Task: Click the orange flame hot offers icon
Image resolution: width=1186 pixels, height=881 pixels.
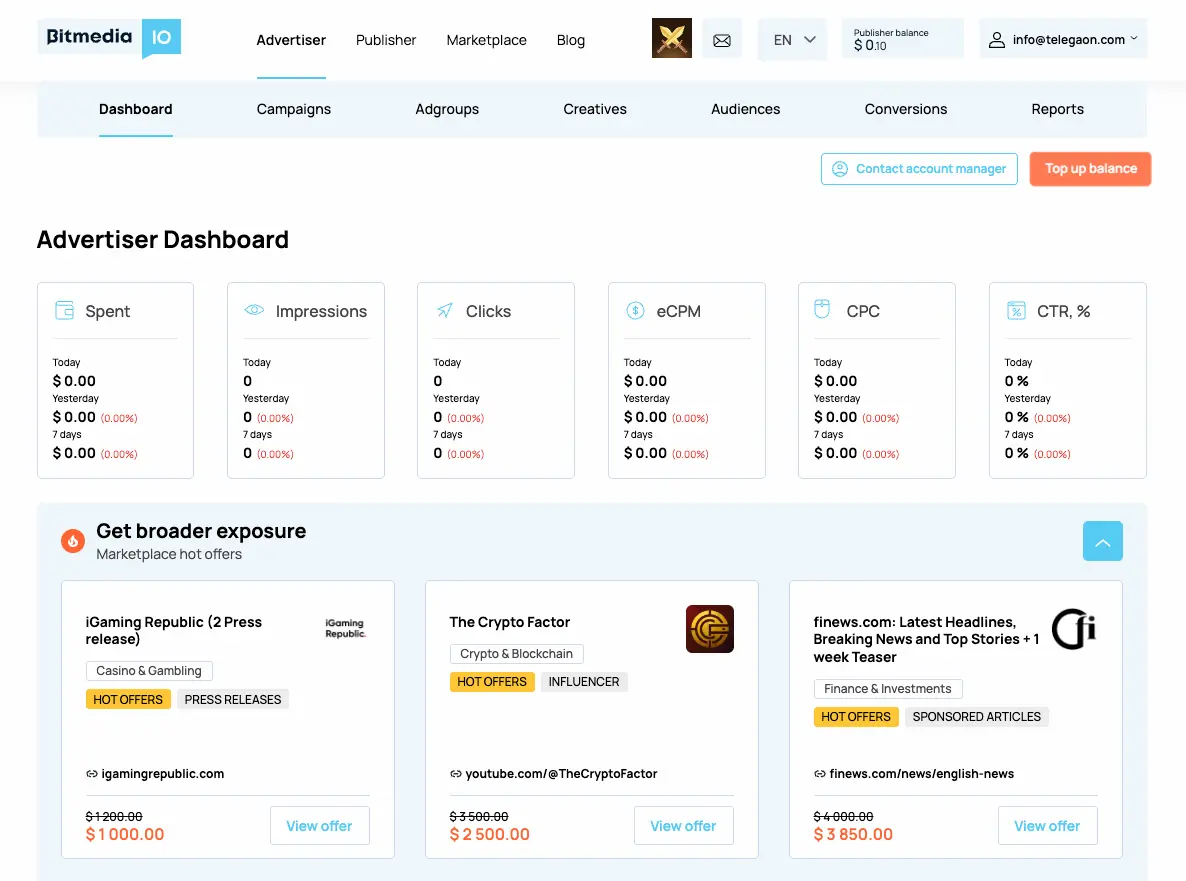Action: 73,541
